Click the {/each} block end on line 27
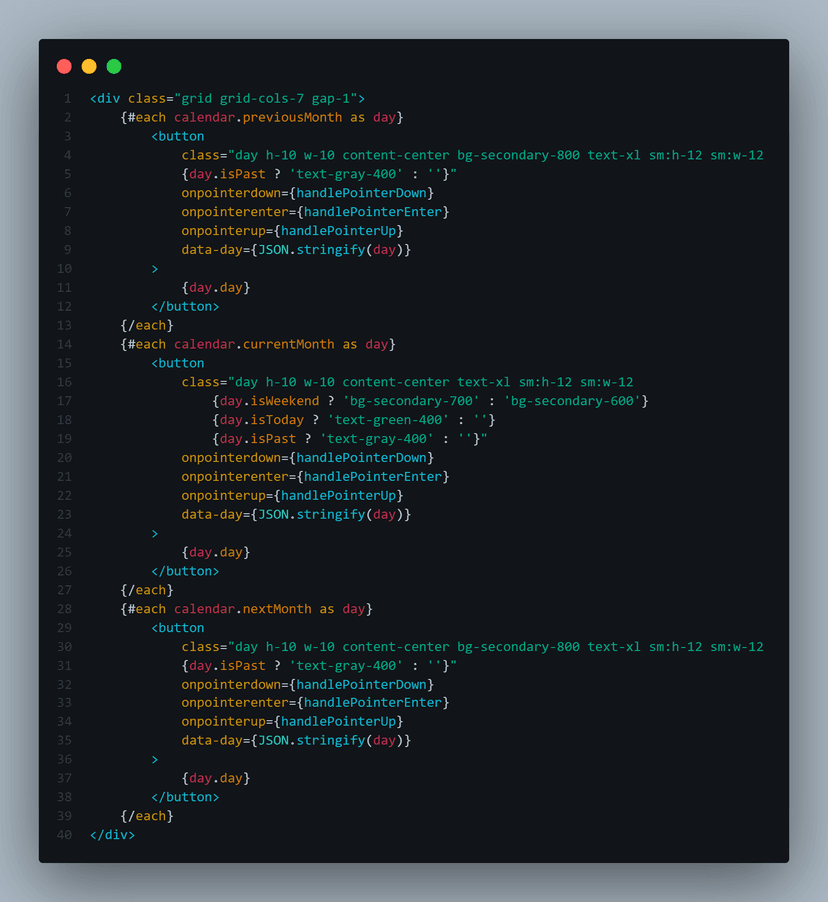828x902 pixels. (x=147, y=590)
